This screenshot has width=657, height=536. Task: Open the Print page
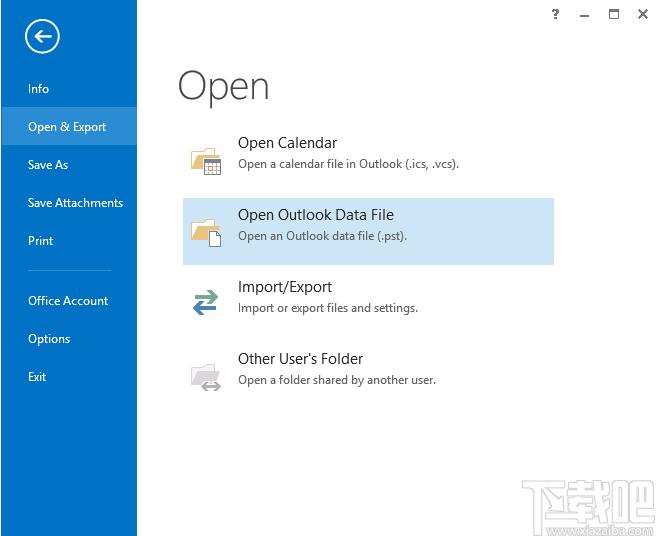[x=41, y=241]
